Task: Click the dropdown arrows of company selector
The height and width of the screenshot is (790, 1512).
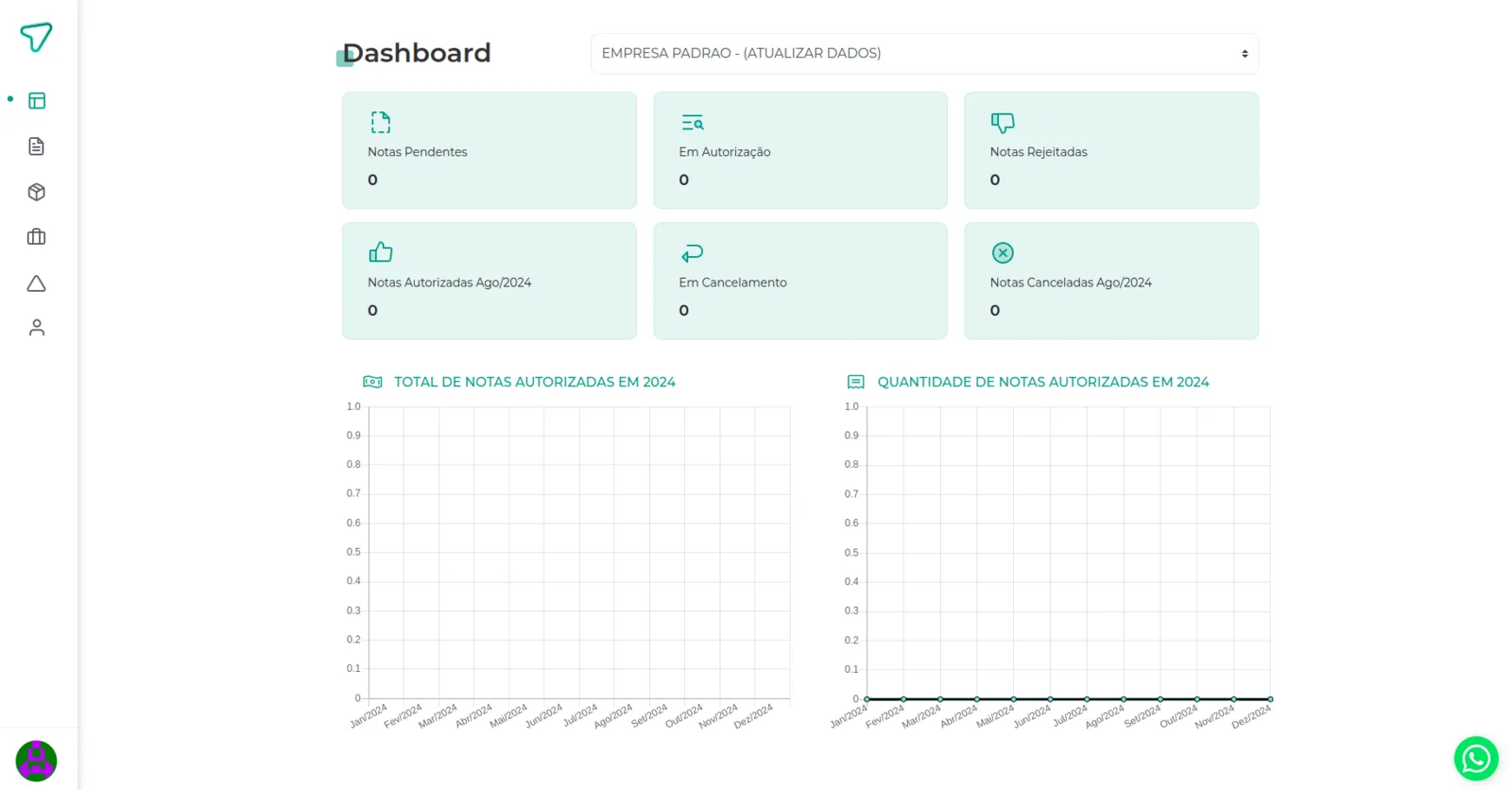Action: click(1245, 54)
